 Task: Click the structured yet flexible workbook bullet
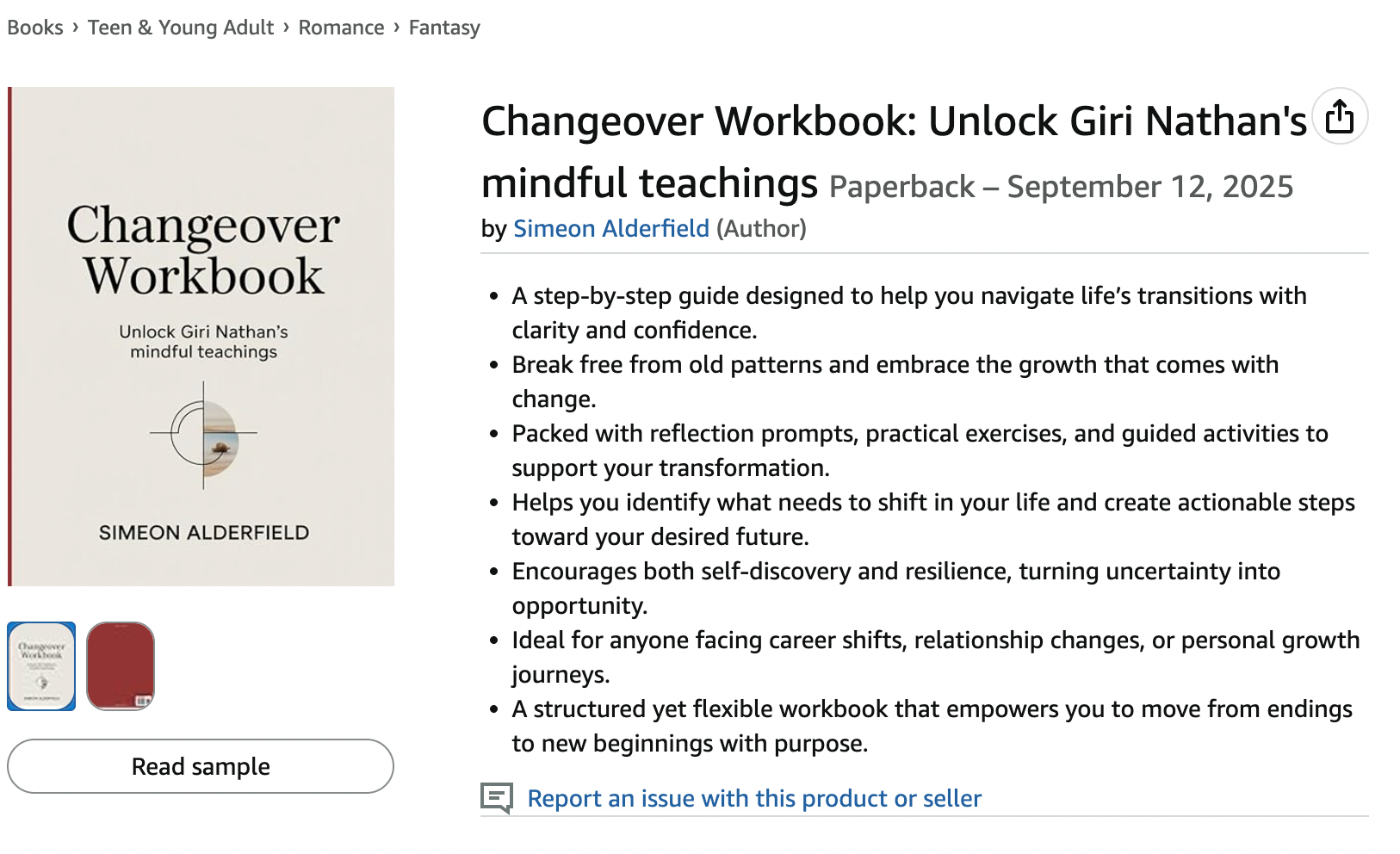click(932, 726)
